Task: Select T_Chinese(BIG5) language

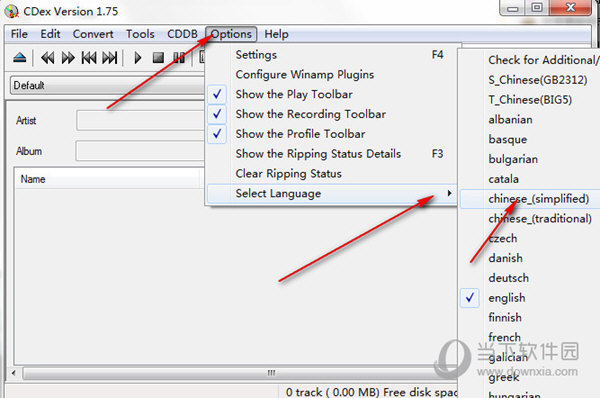Action: 530,100
